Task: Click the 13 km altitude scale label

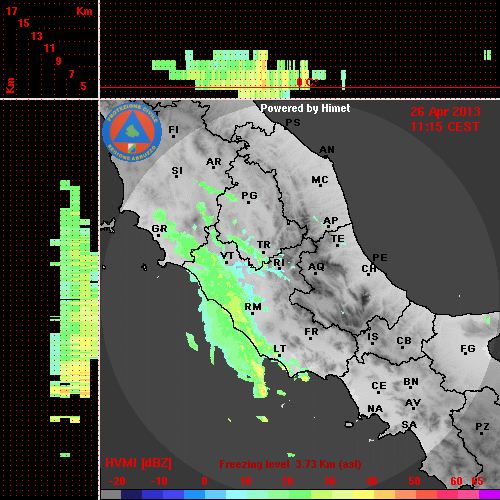Action: (37, 36)
